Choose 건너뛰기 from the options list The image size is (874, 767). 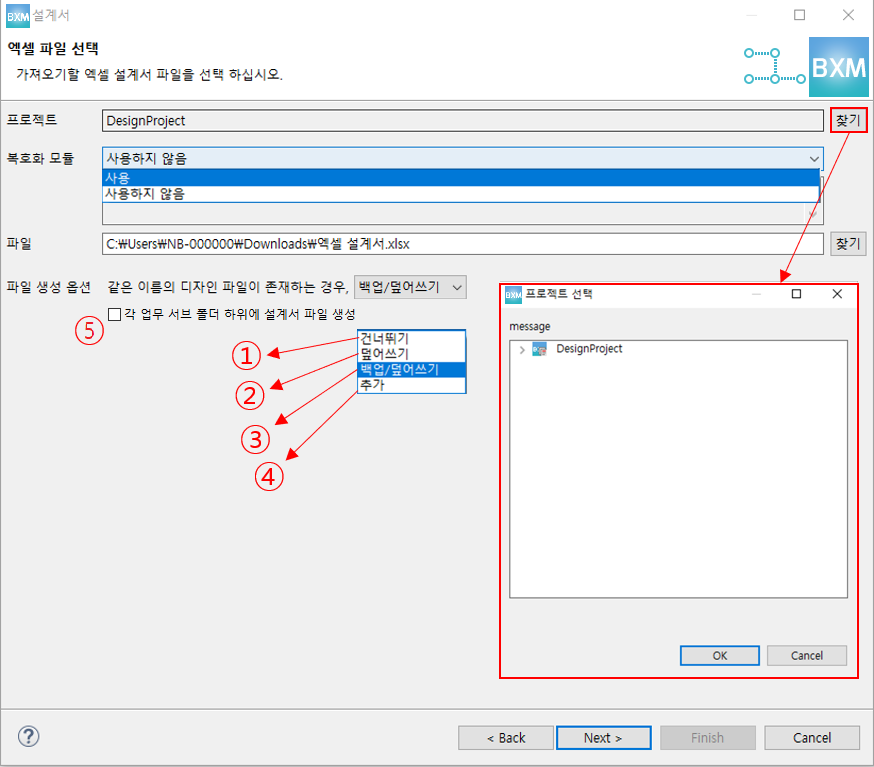(x=411, y=339)
